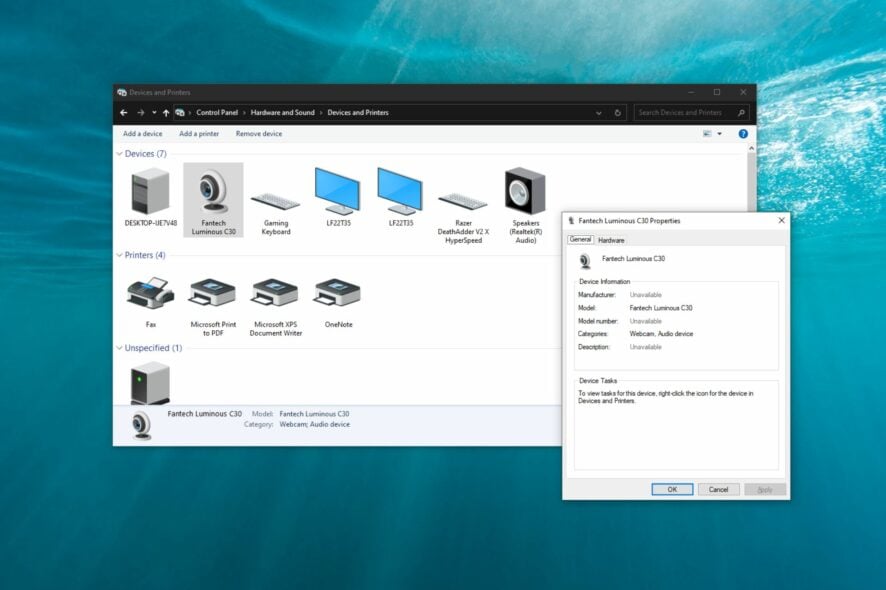Viewport: 886px width, 590px height.
Task: Select the OneNote printer icon
Action: click(x=337, y=292)
